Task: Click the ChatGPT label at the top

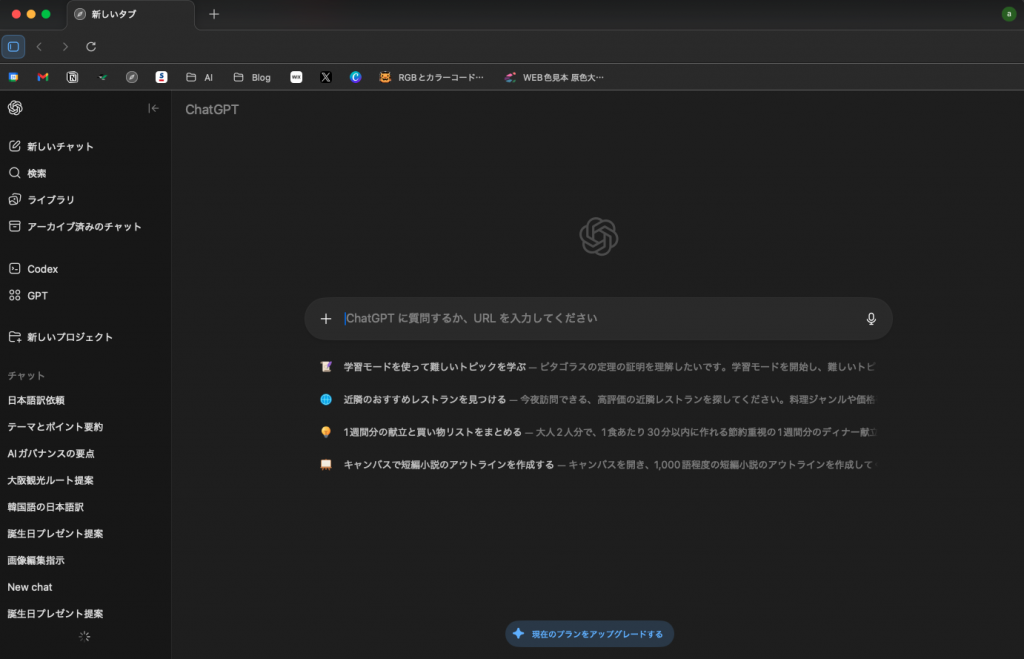Action: (x=211, y=109)
